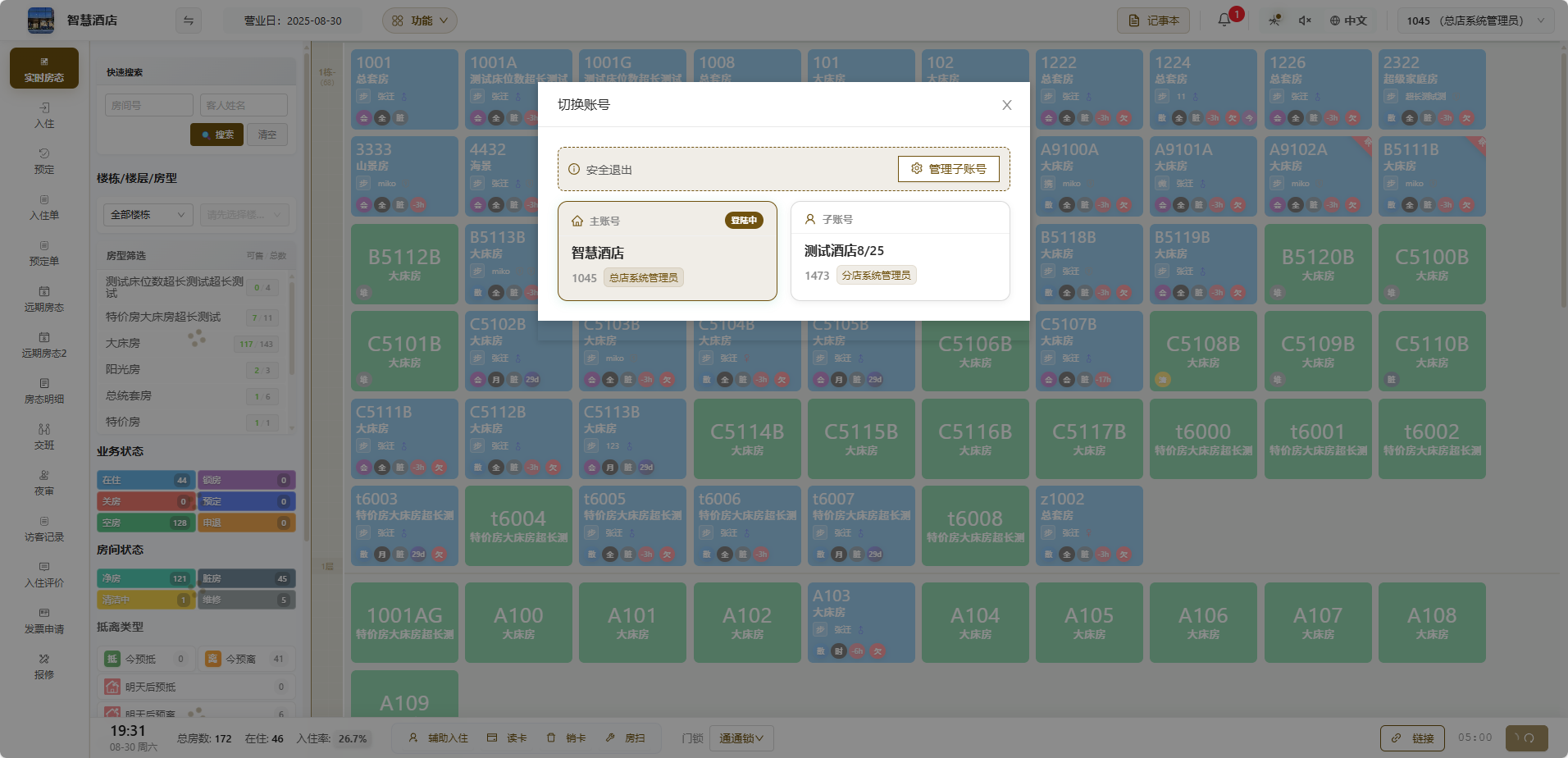This screenshot has height=758, width=1568.
Task: Open the 通通锁 door lock dropdown
Action: click(x=741, y=738)
